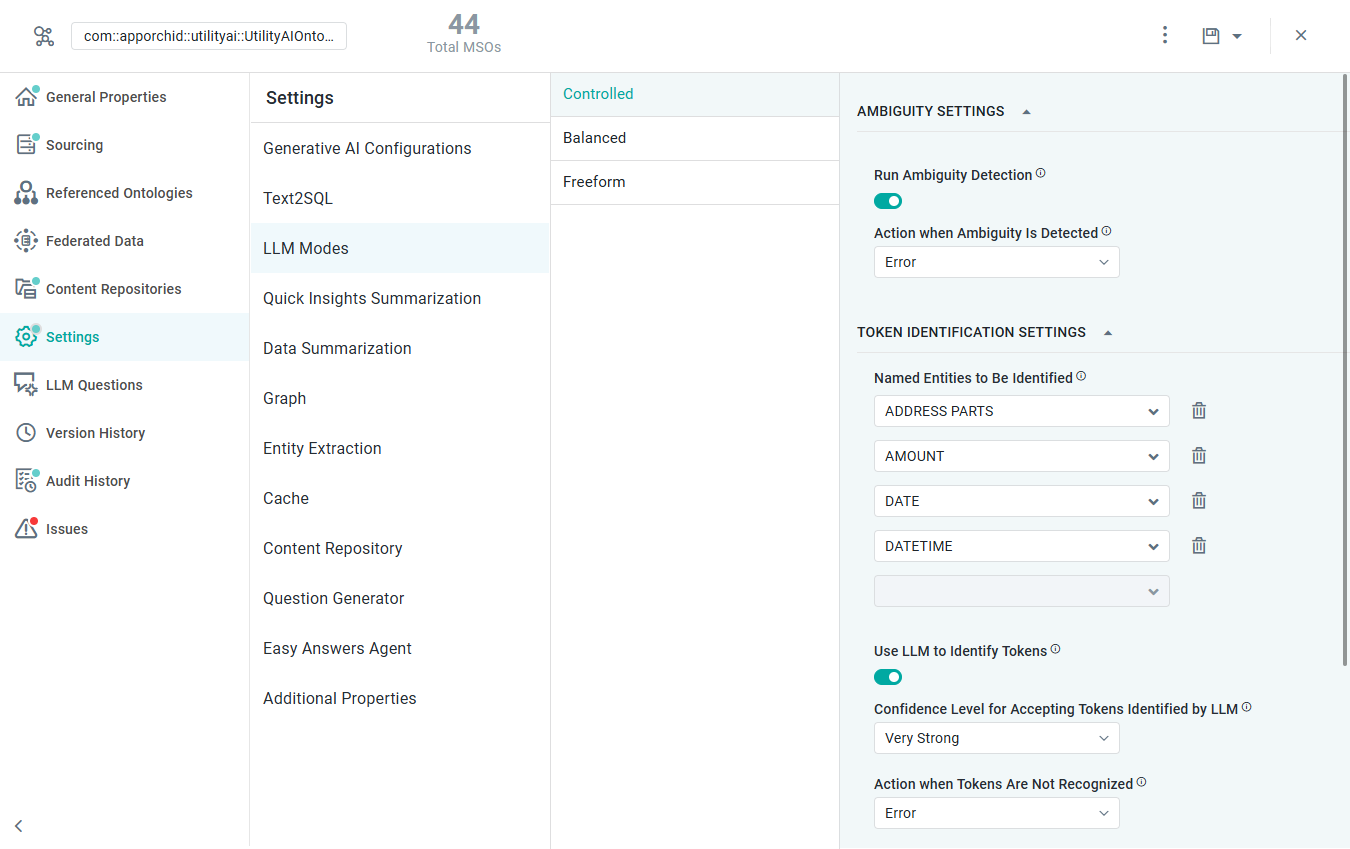The image size is (1350, 849).
Task: Click the right panel vertical scrollbar
Action: [x=1345, y=370]
